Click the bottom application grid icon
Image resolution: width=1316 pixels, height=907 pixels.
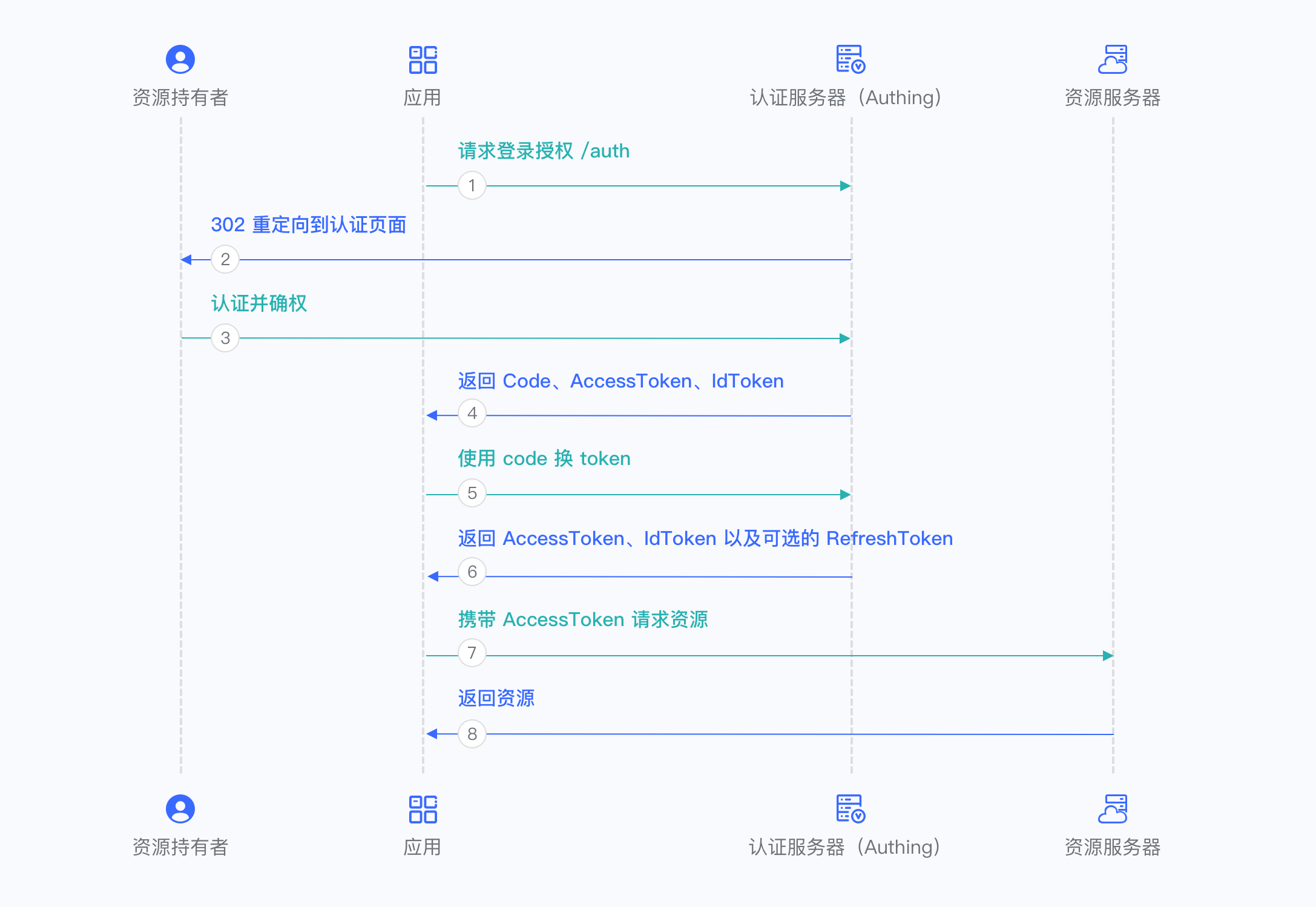(x=423, y=809)
